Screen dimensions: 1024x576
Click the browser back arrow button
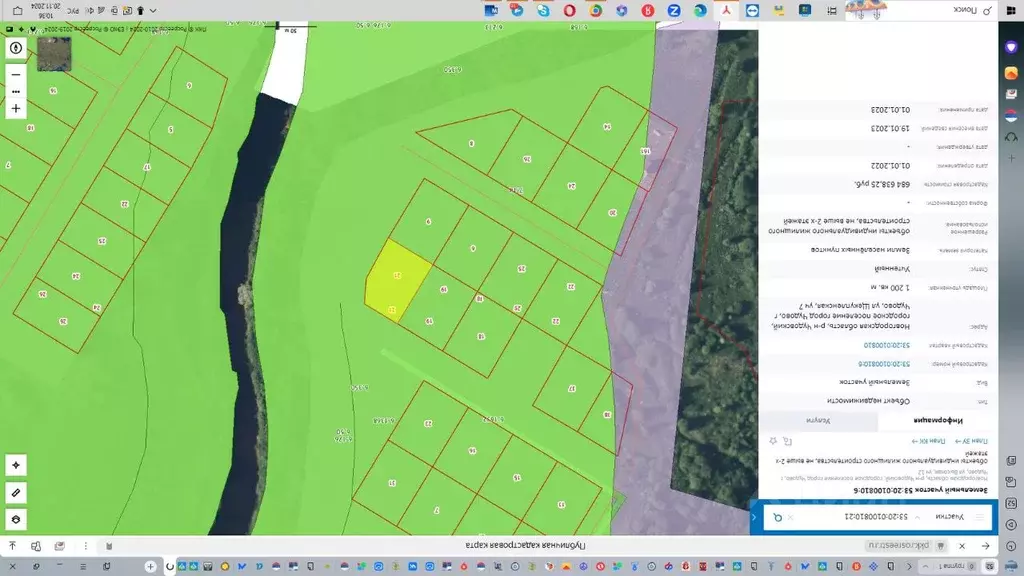coord(985,546)
